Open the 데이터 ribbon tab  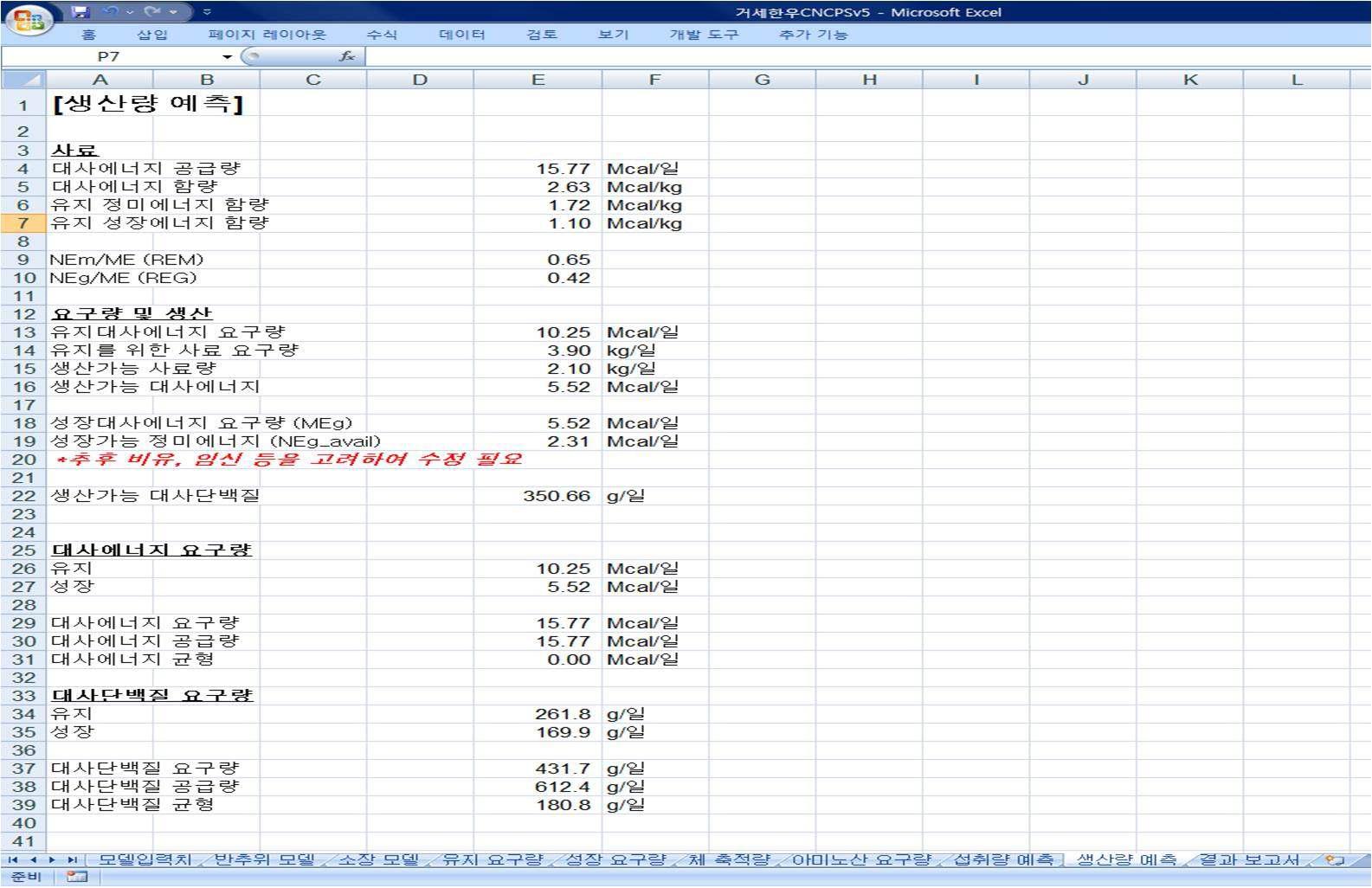click(461, 35)
